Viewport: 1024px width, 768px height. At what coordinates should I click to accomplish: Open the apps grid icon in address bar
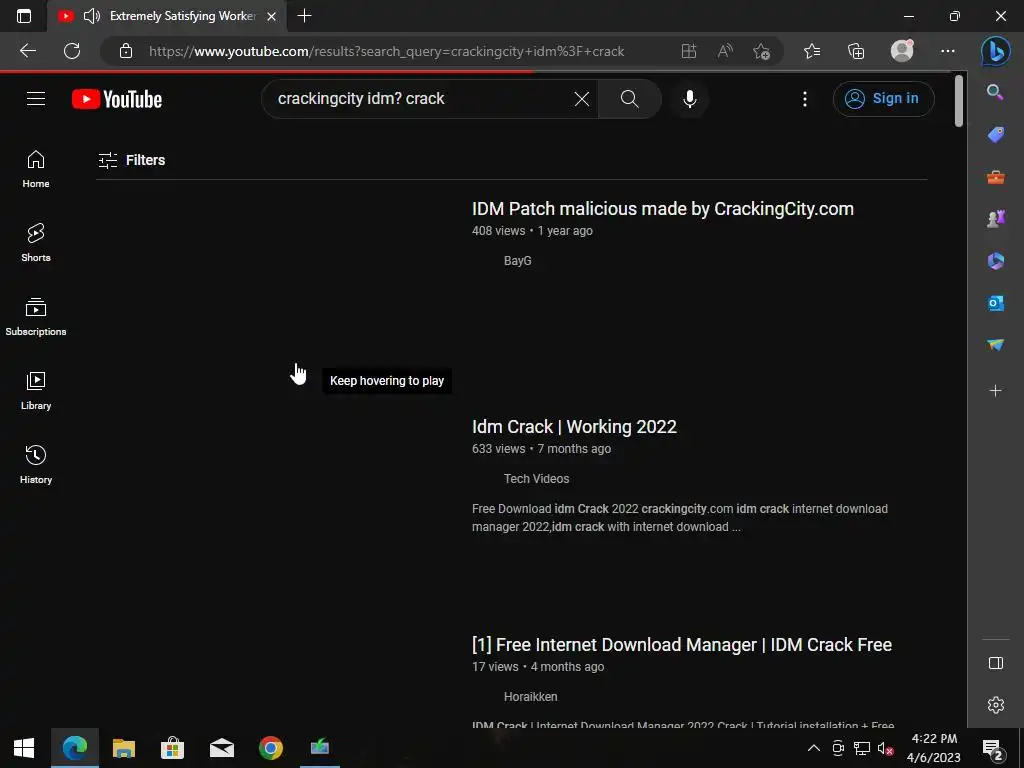click(x=689, y=51)
